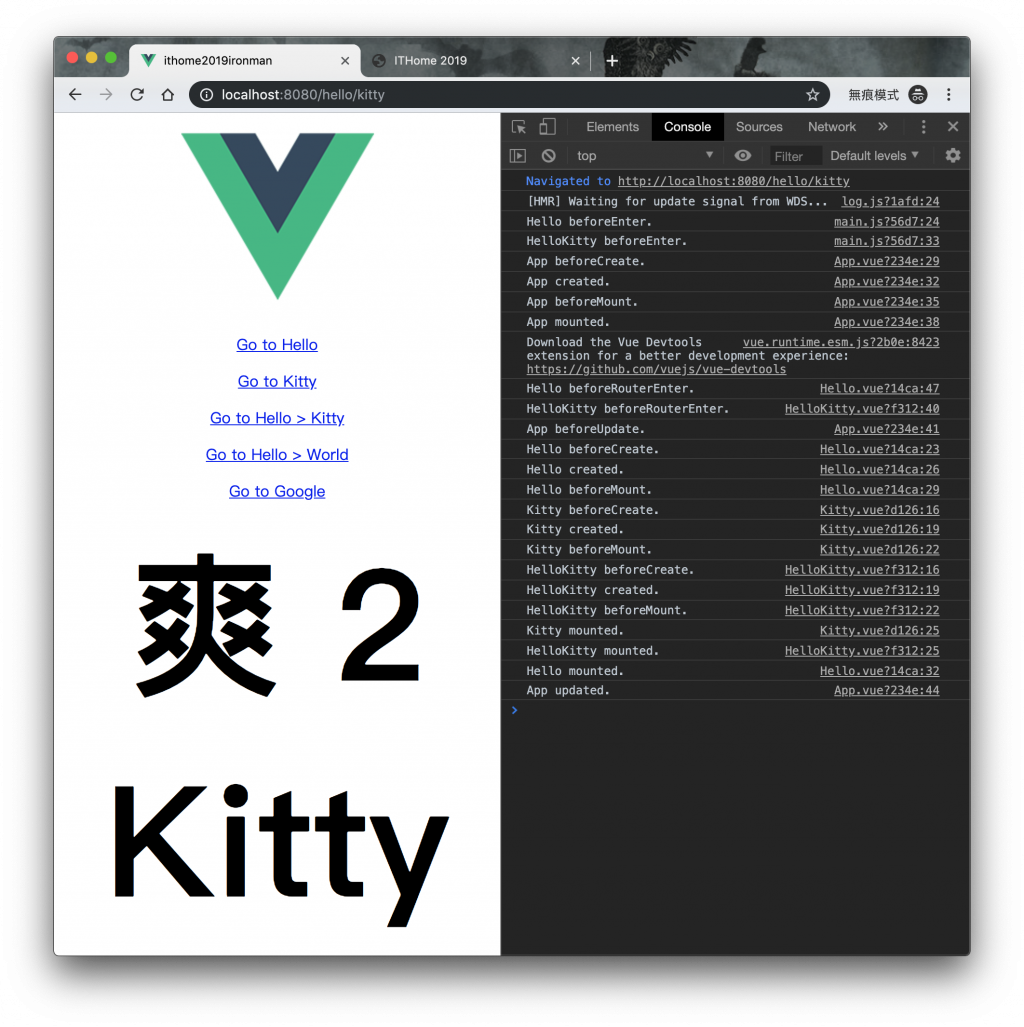Open the vue-devtools GitHub link
1024x1027 pixels.
[656, 369]
